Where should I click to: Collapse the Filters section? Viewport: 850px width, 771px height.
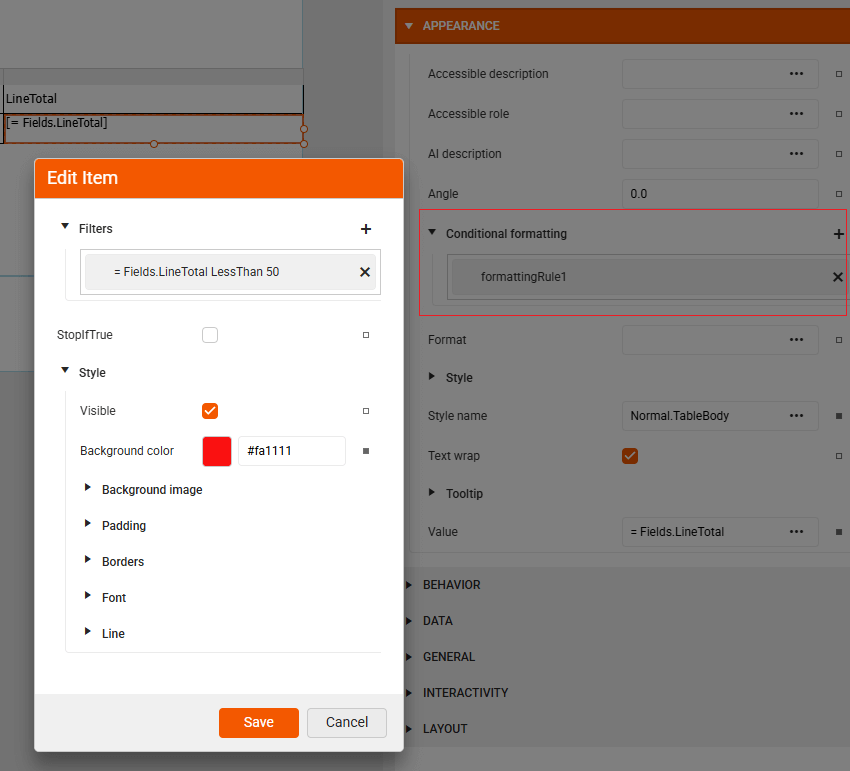pyautogui.click(x=65, y=227)
